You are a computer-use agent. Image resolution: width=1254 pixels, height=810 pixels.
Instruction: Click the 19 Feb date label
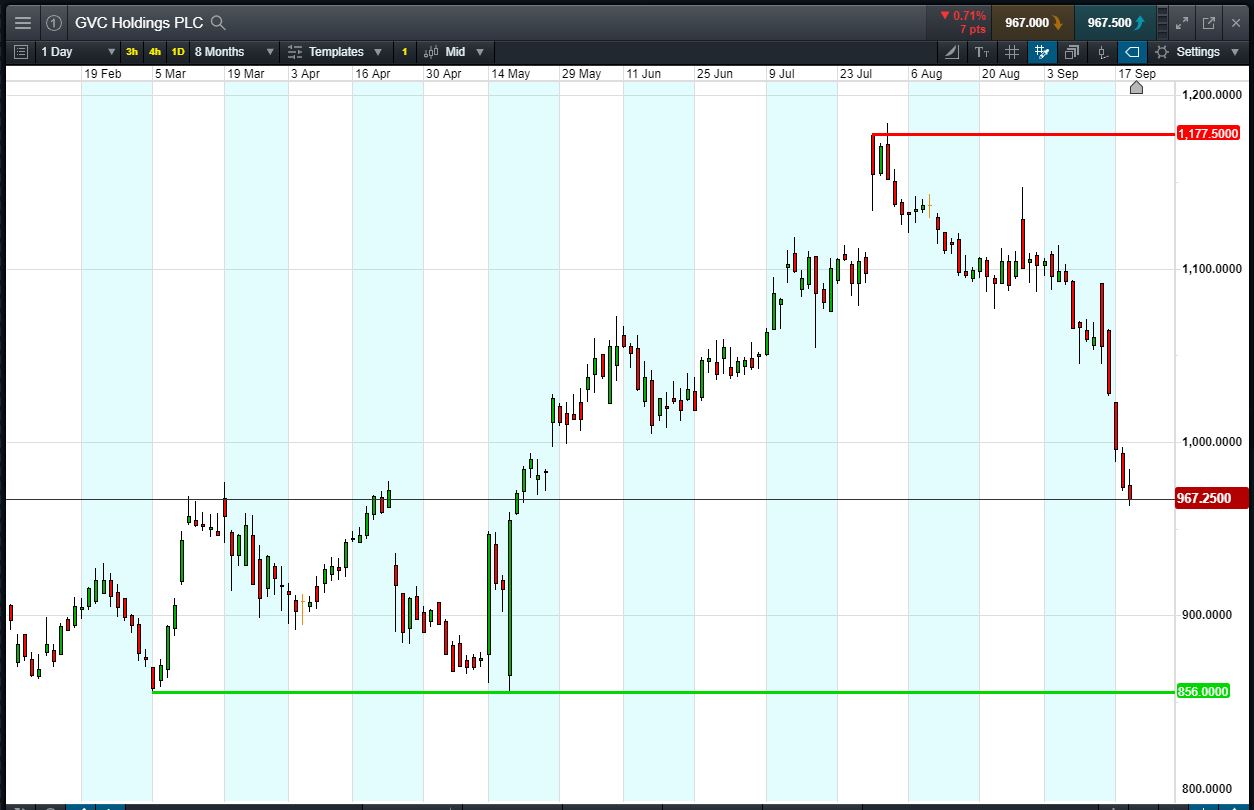(103, 74)
